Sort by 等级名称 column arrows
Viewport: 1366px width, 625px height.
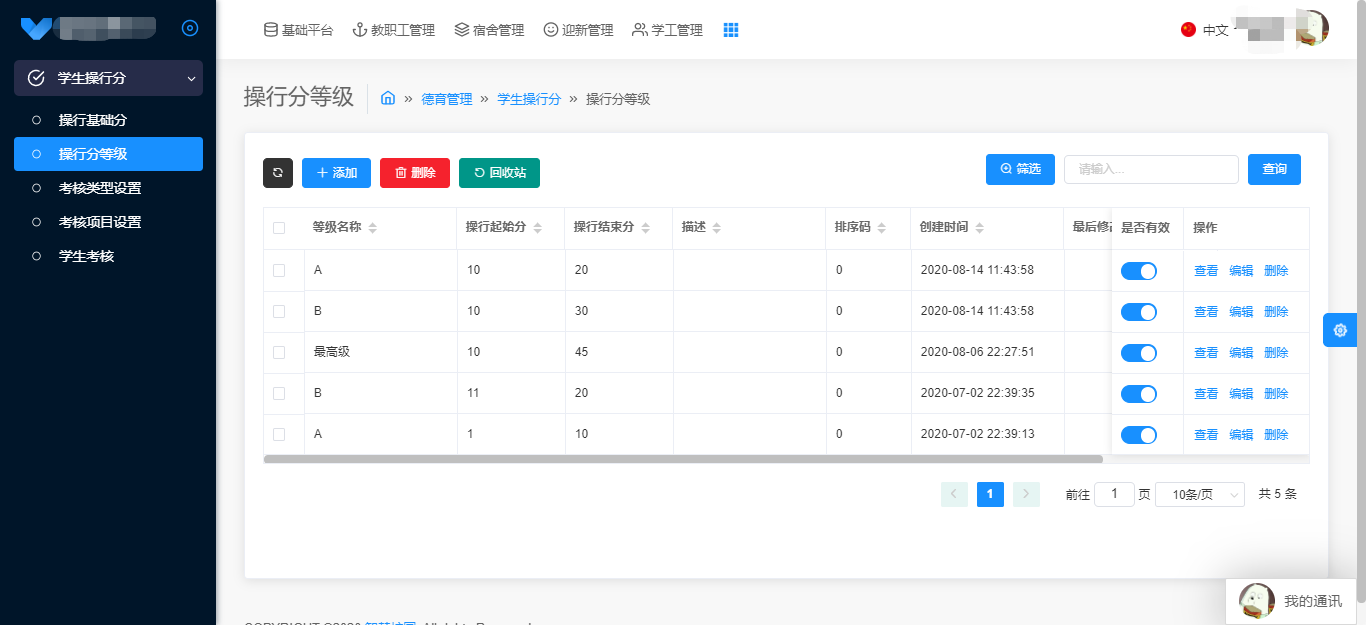373,228
